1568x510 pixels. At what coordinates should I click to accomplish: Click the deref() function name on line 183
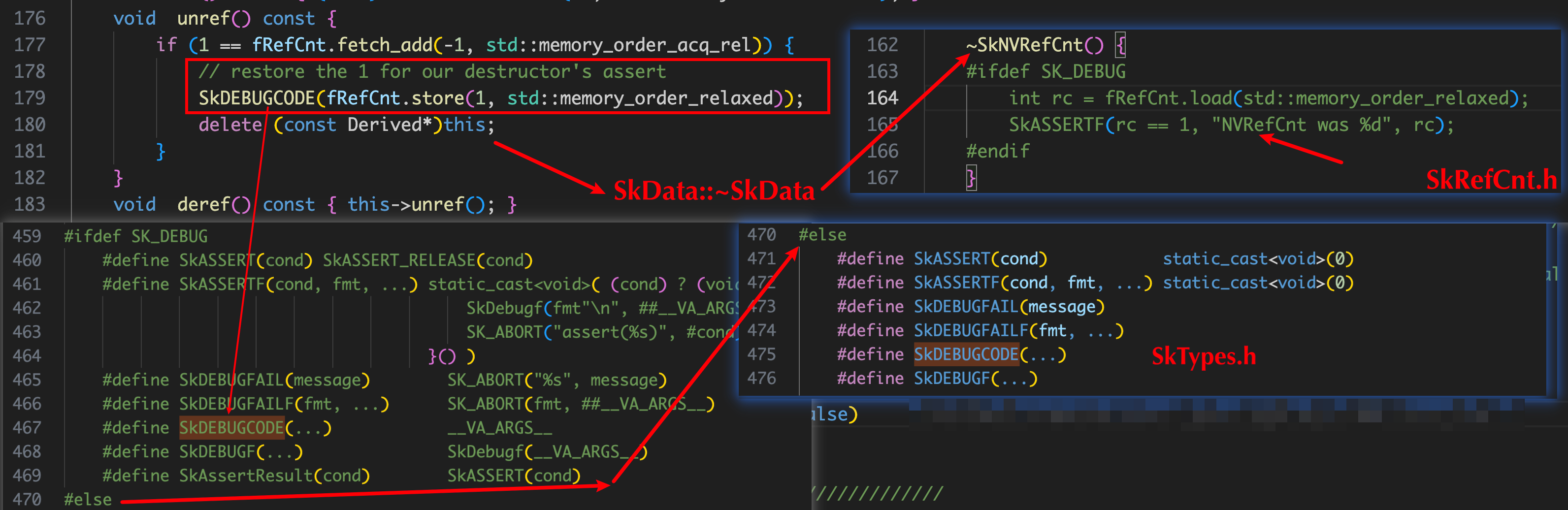(x=214, y=204)
